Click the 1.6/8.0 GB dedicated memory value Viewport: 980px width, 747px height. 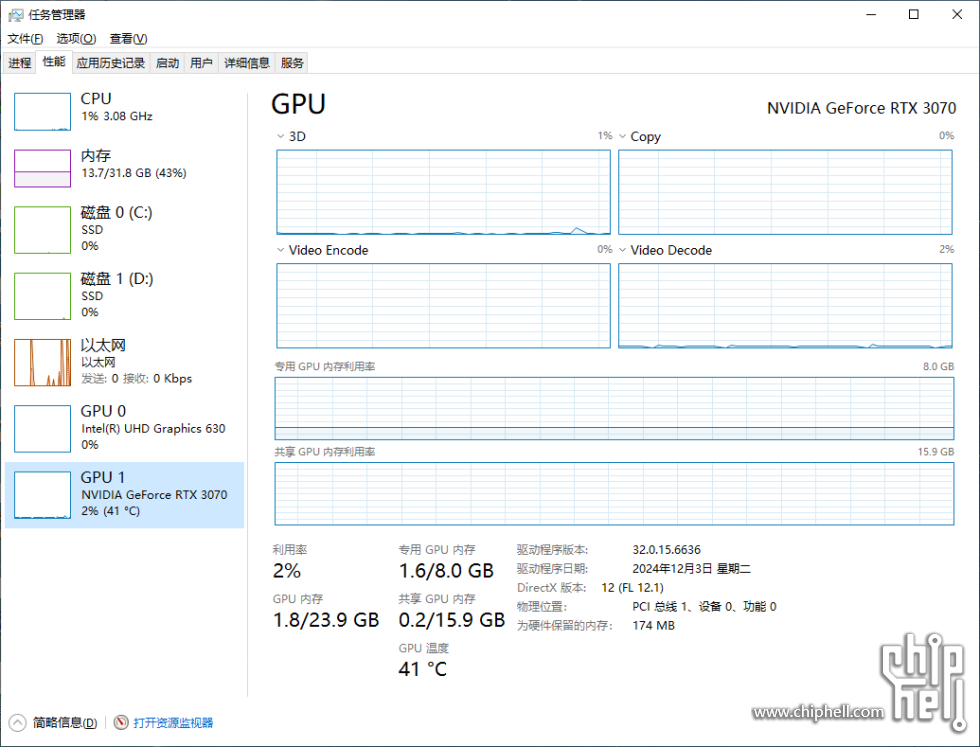pyautogui.click(x=446, y=571)
